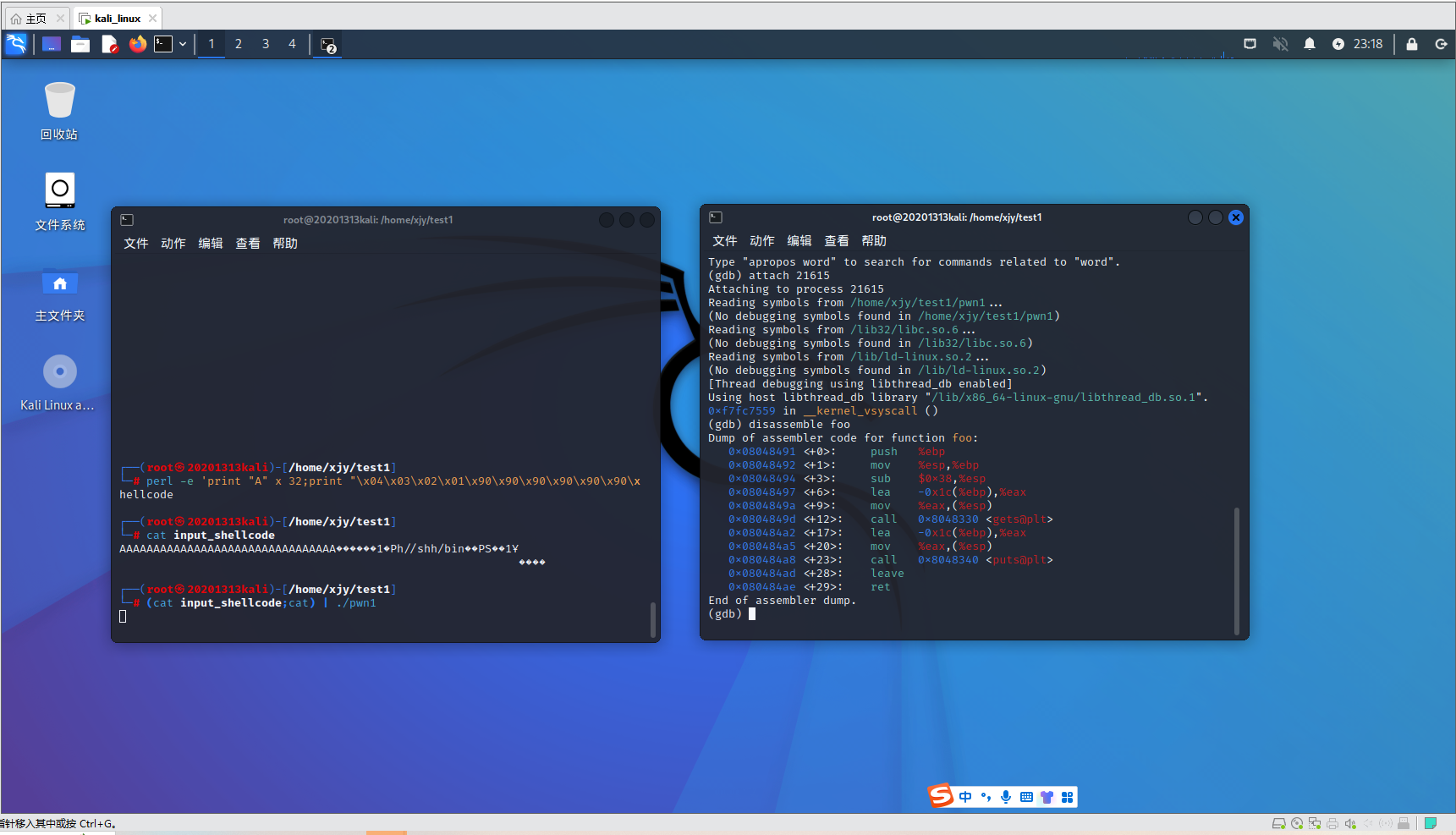This screenshot has height=835, width=1456.
Task: Click the power manager tray icon
Action: coord(1338,44)
